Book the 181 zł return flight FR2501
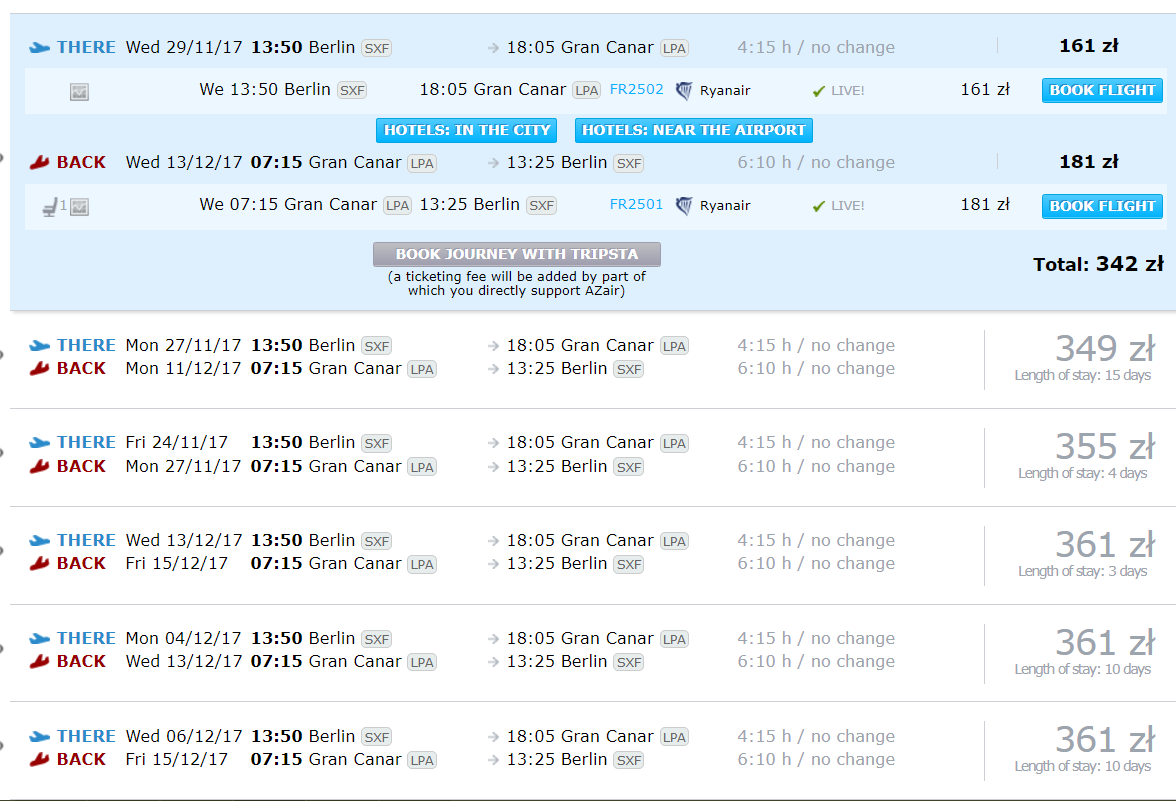The height and width of the screenshot is (801, 1176). tap(1102, 206)
